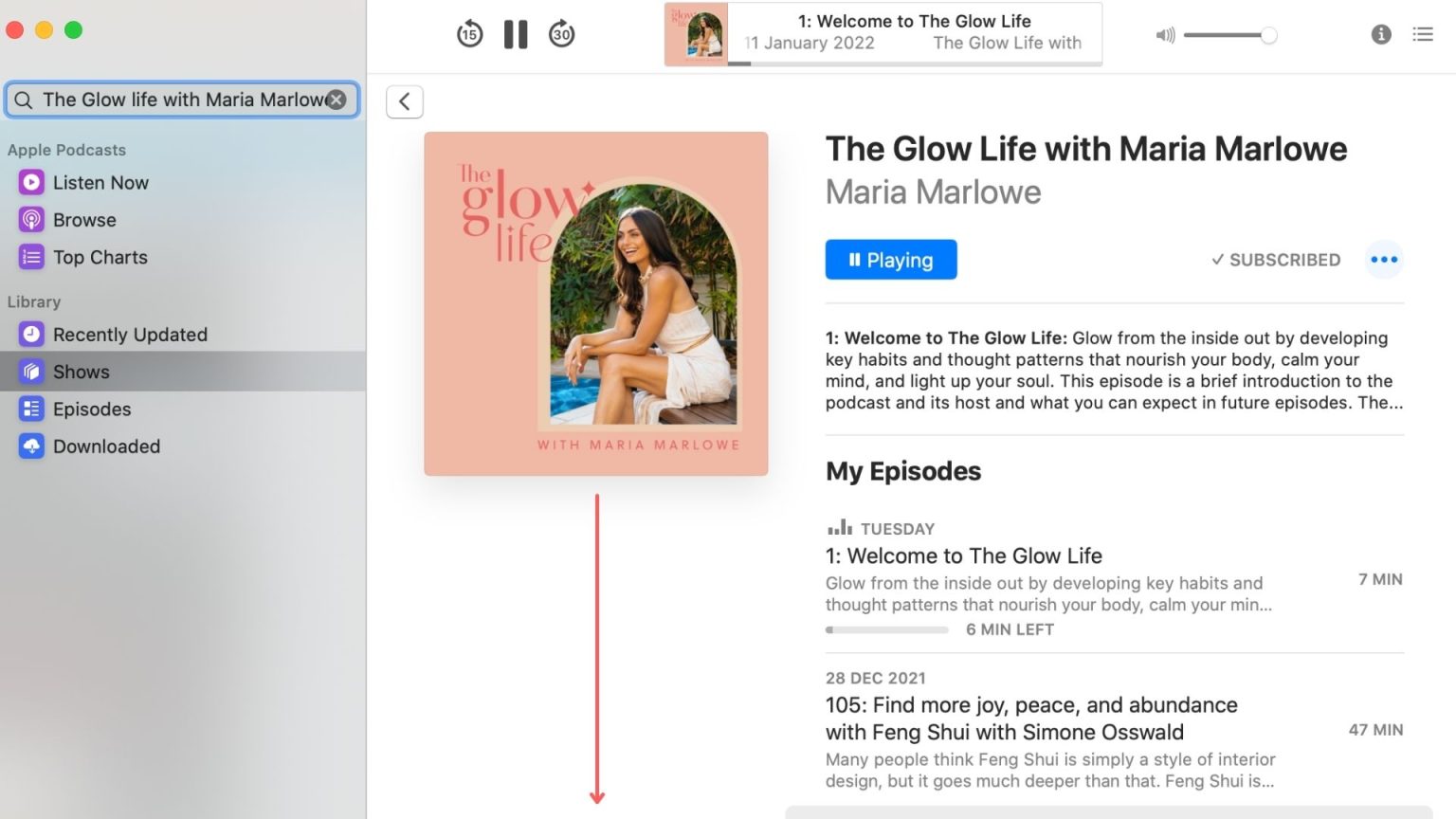Click the now-playing title in the toolbar
Viewport: 1456px width, 819px height.
click(x=914, y=21)
